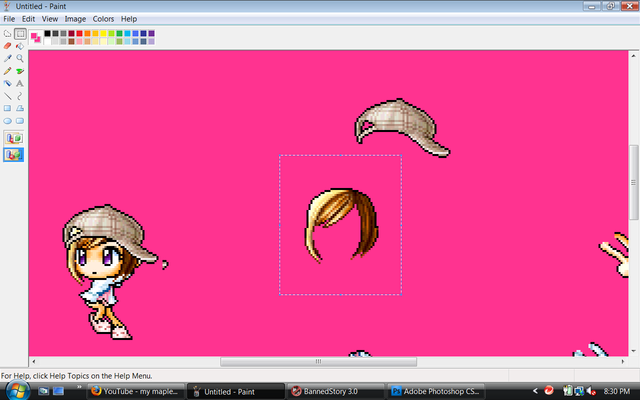Pick the black color swatch
The width and height of the screenshot is (640, 400).
48,33
